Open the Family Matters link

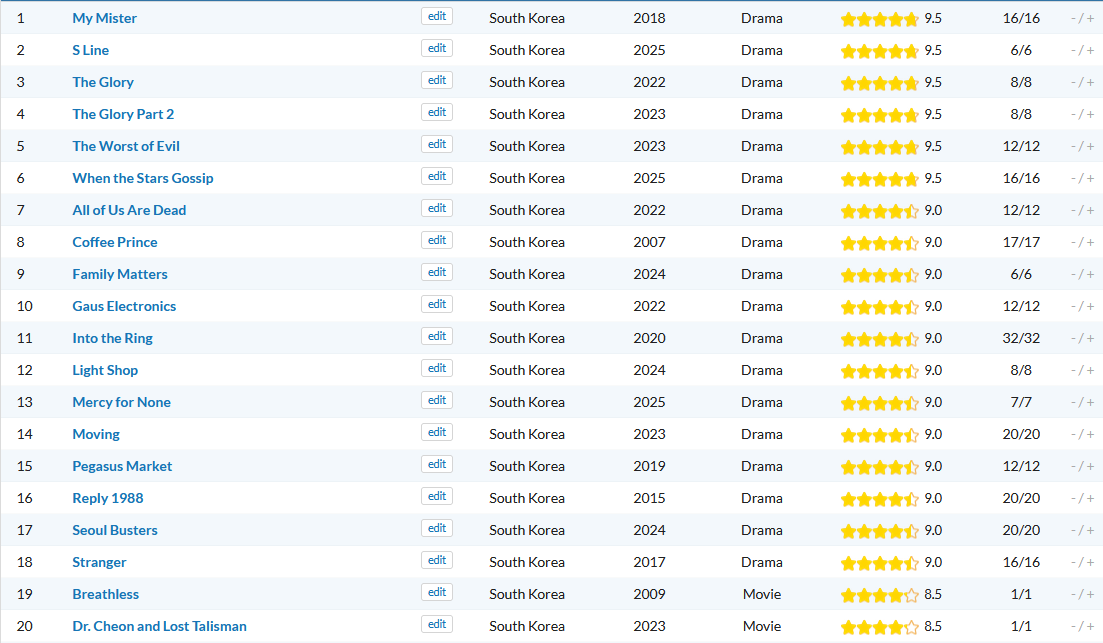click(120, 274)
